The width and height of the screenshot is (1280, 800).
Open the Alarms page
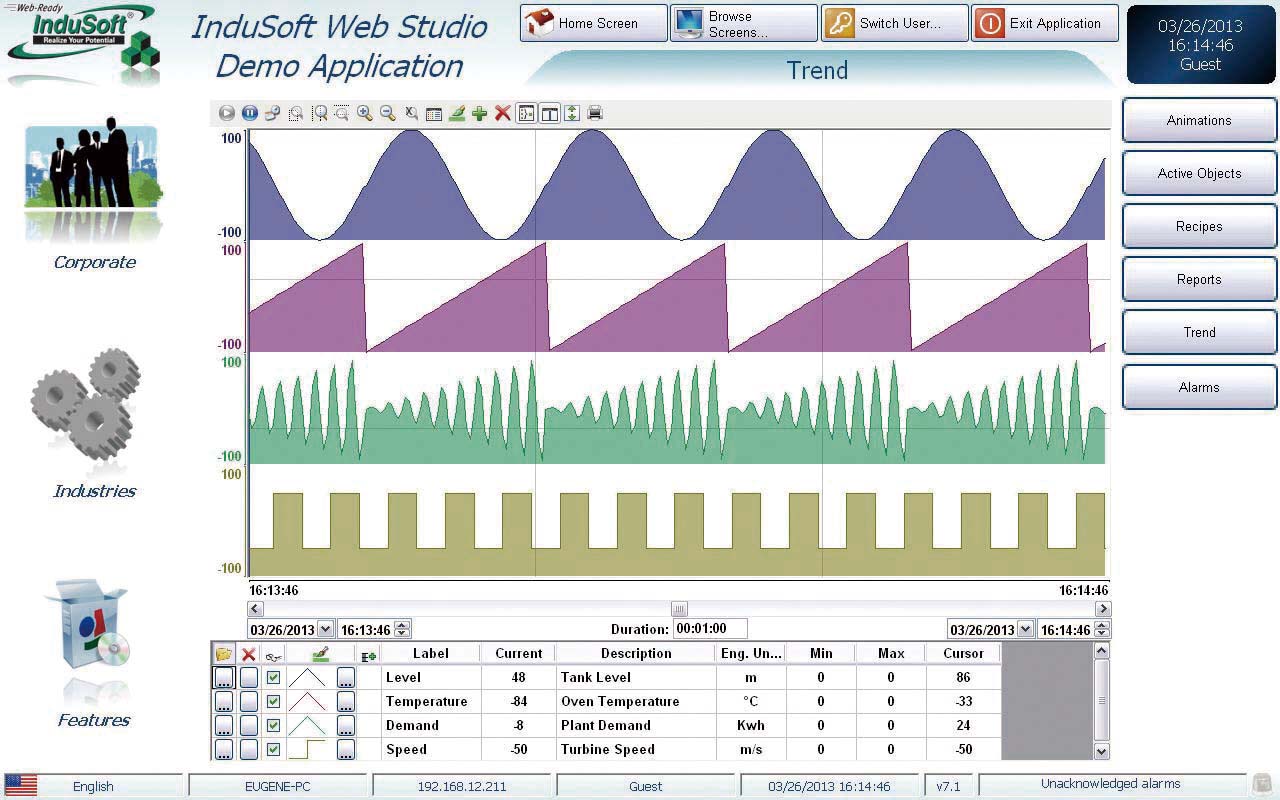click(1199, 388)
